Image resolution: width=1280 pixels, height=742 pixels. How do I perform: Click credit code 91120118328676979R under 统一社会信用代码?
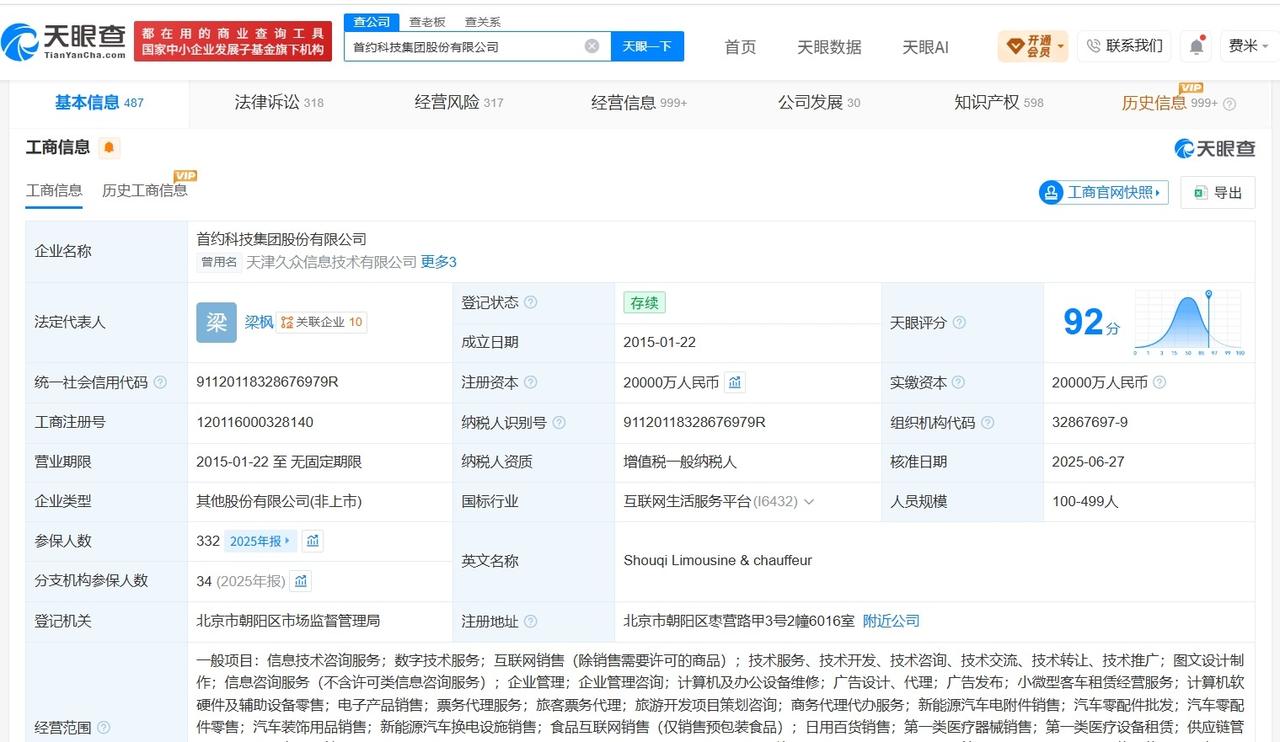[x=267, y=382]
